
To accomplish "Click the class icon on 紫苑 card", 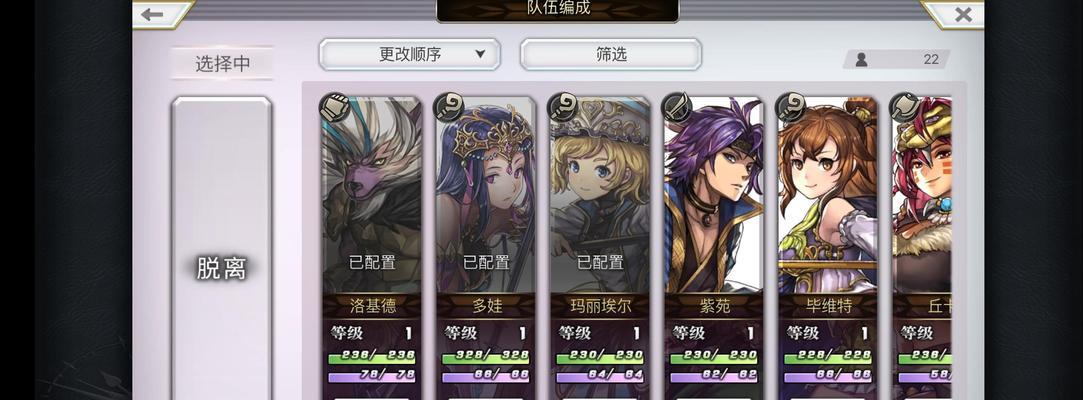I will (676, 108).
